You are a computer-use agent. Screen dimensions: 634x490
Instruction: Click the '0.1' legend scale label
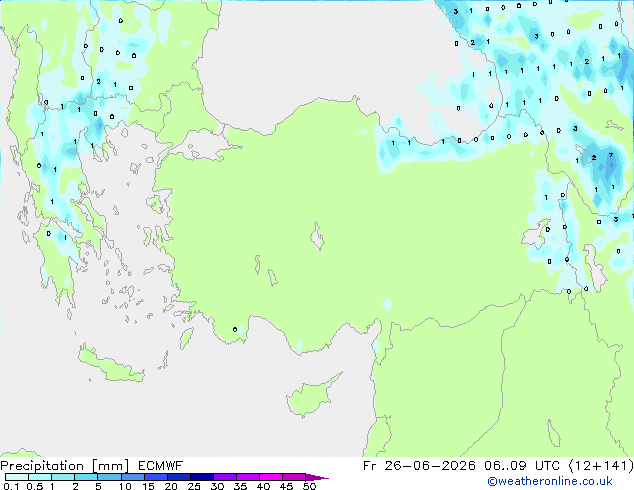click(x=11, y=486)
